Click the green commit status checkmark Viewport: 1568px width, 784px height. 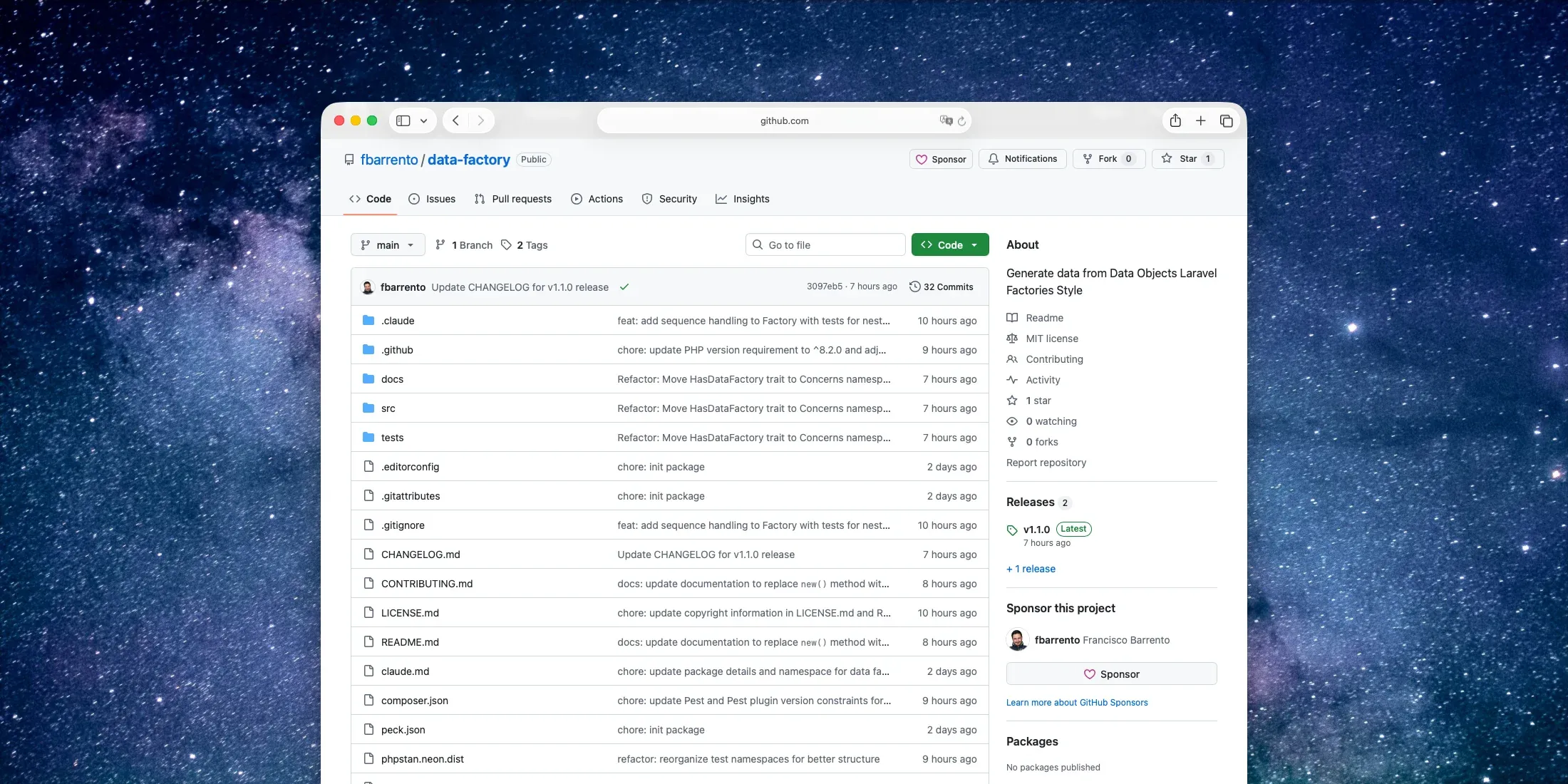624,287
